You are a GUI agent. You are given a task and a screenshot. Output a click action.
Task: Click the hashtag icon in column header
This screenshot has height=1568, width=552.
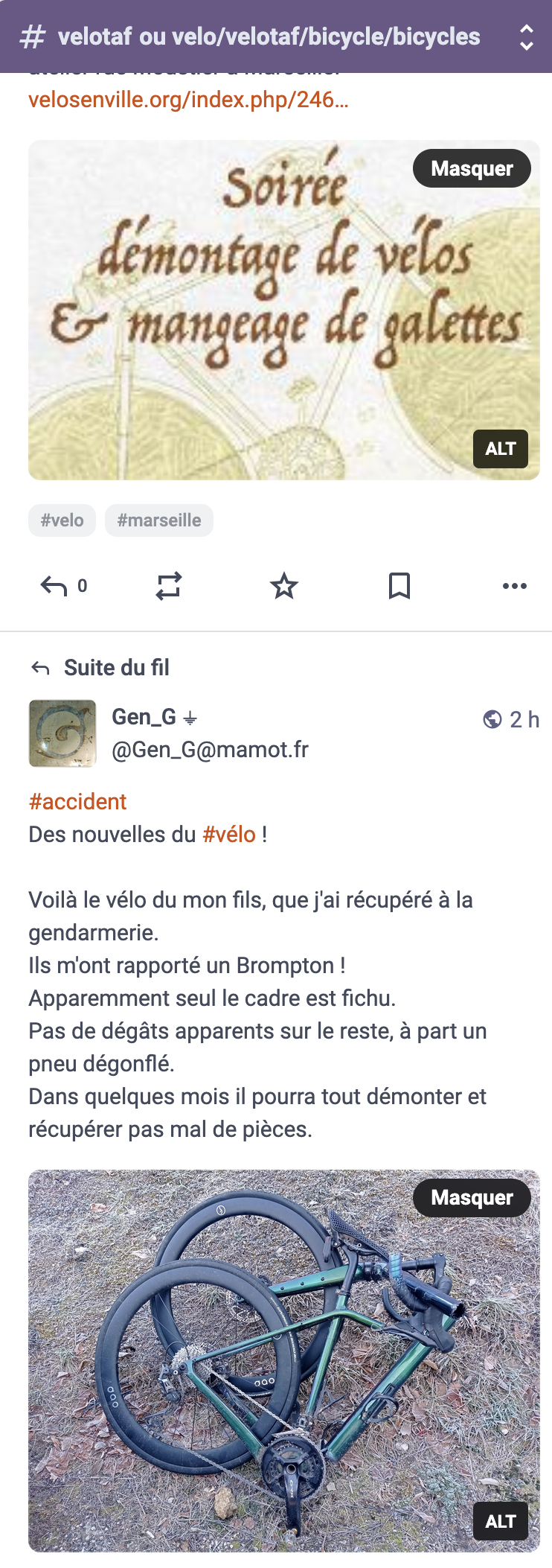[33, 36]
